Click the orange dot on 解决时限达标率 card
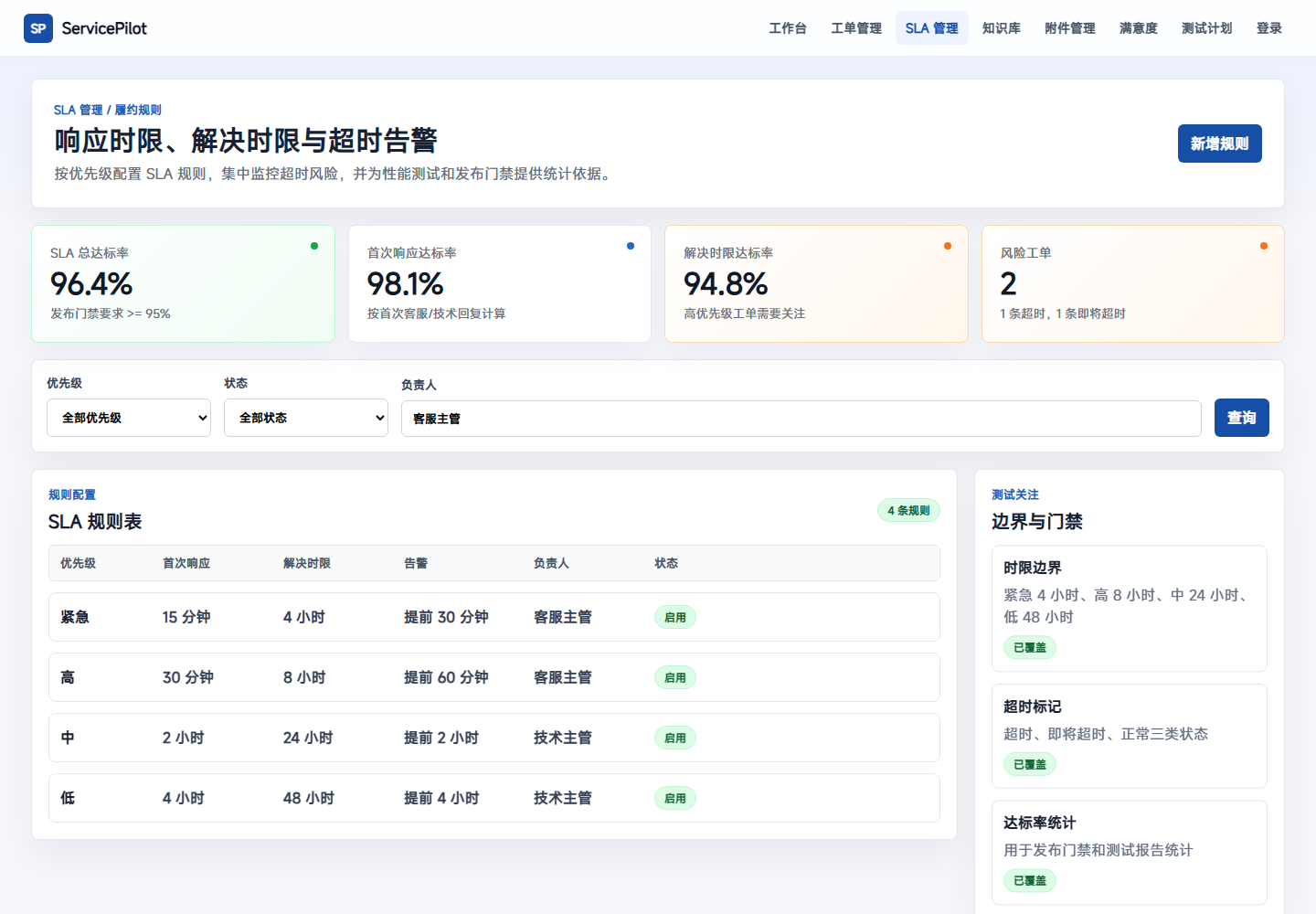Image resolution: width=1316 pixels, height=914 pixels. pos(948,246)
